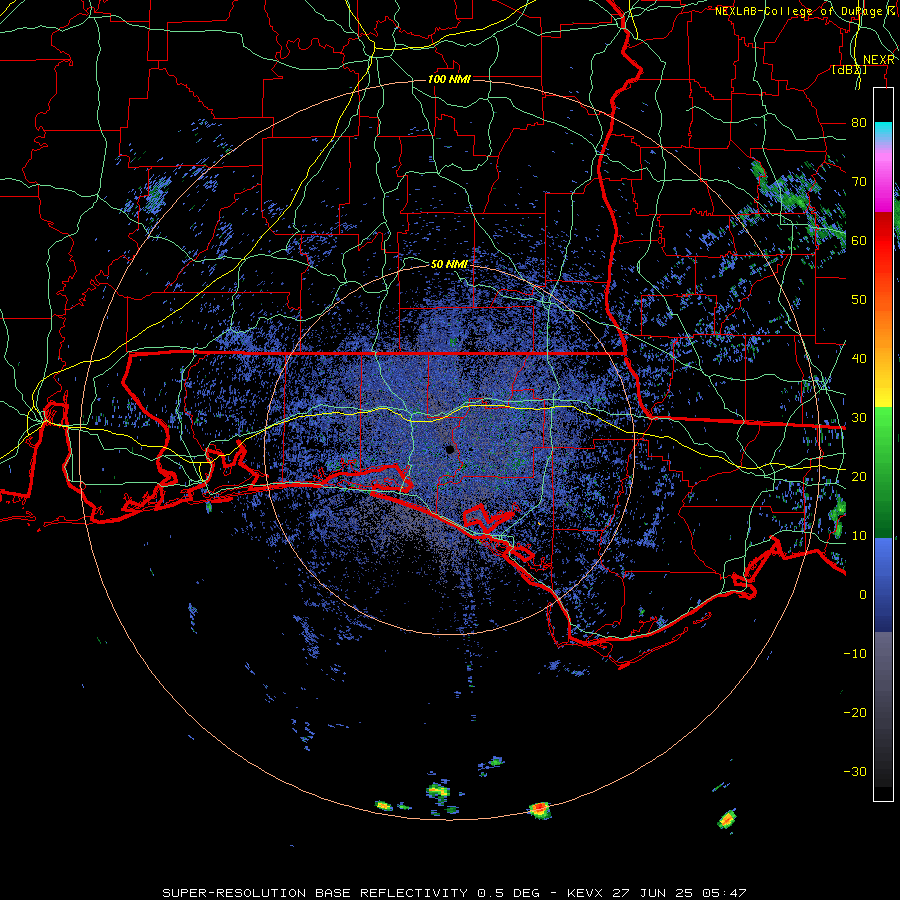Click the -10 value on dBZ scale
The width and height of the screenshot is (900, 900).
pyautogui.click(x=855, y=653)
